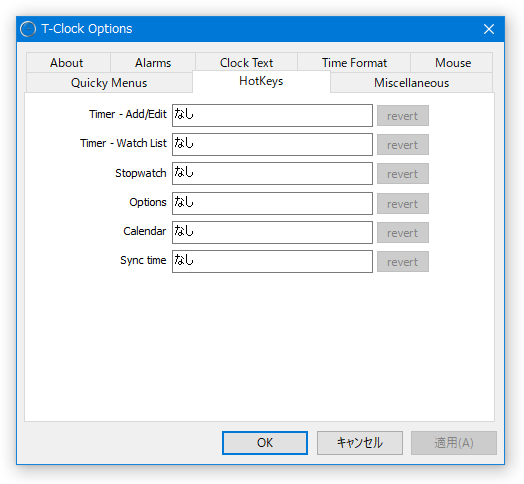Click the キャンセル cancel button
The height and width of the screenshot is (484, 524).
pos(360,443)
